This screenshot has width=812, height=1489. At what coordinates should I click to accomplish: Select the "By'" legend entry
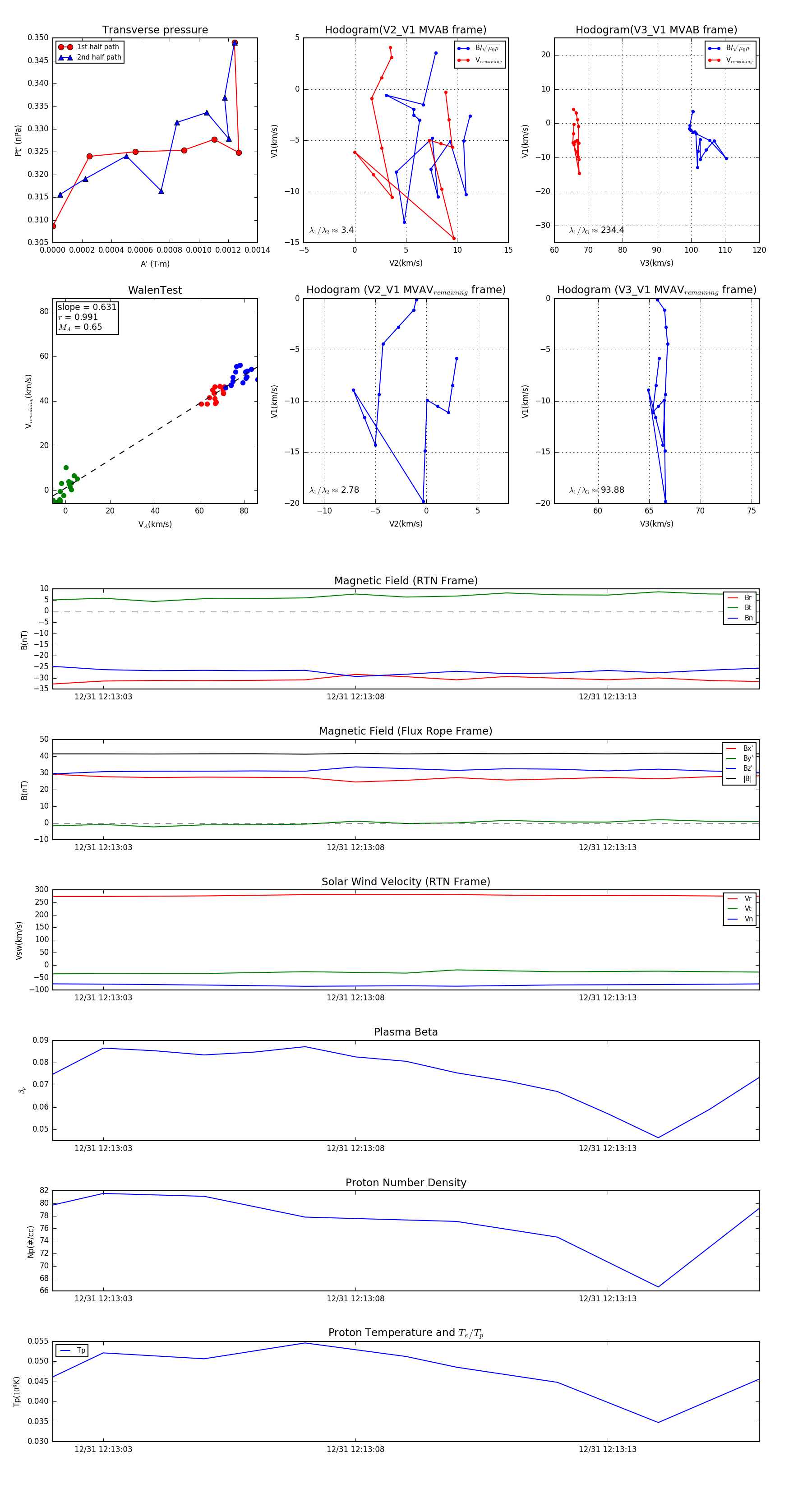pyautogui.click(x=739, y=758)
